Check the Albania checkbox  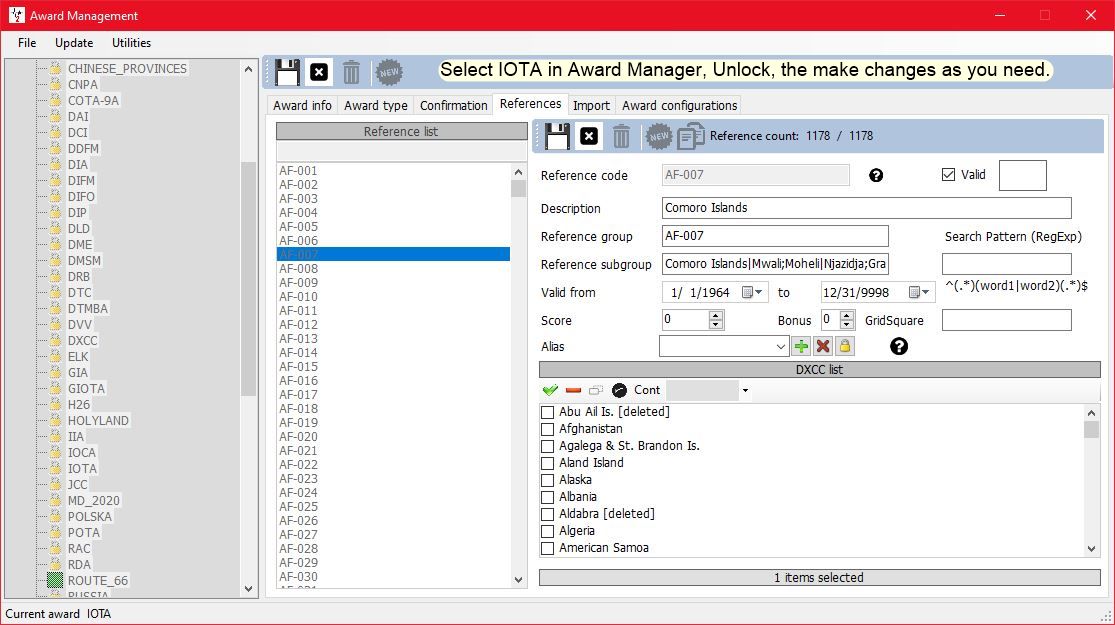click(548, 497)
